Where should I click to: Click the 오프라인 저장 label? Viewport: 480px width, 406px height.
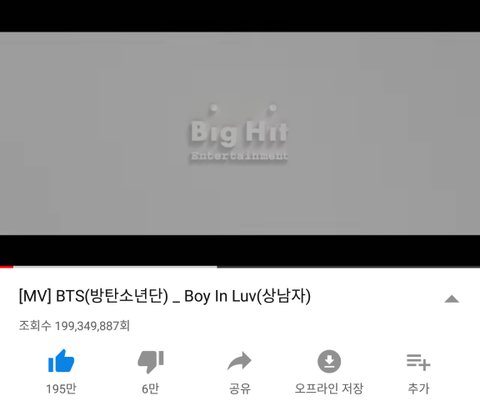click(x=329, y=389)
